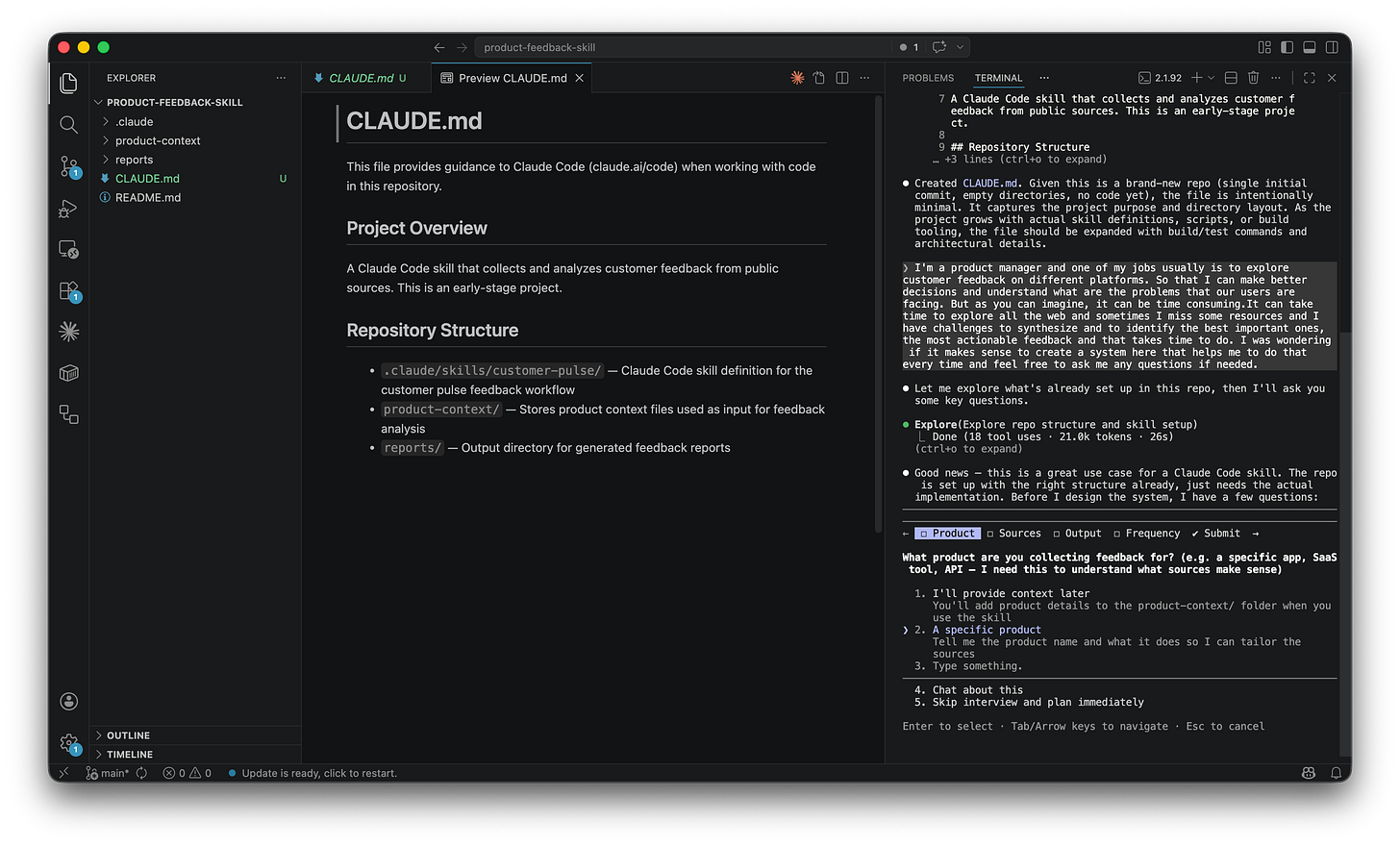Switch to the PROBLEMS tab

click(x=927, y=77)
